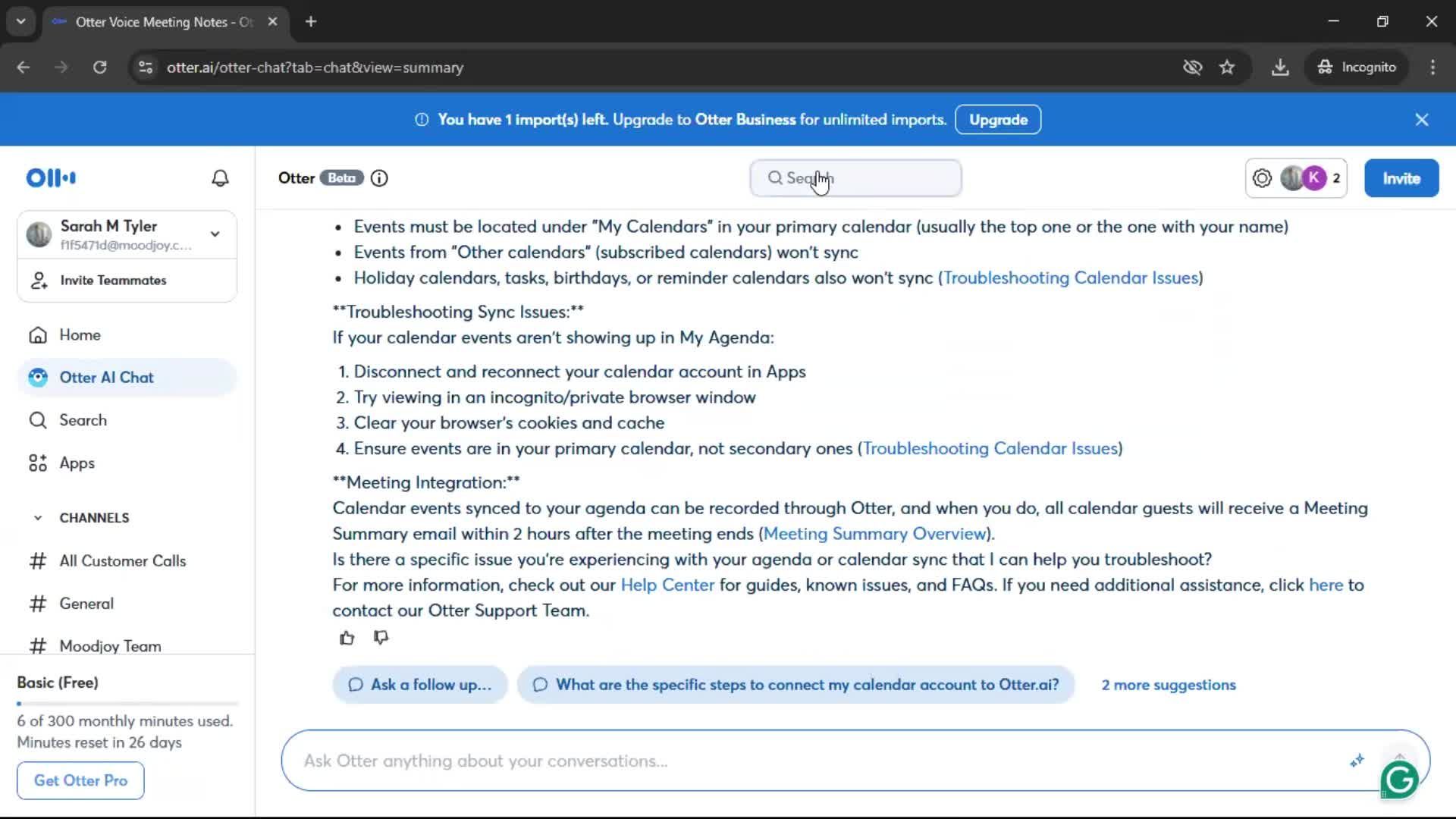View site information icon in address bar
Screen dimensions: 1456x819
pos(146,67)
